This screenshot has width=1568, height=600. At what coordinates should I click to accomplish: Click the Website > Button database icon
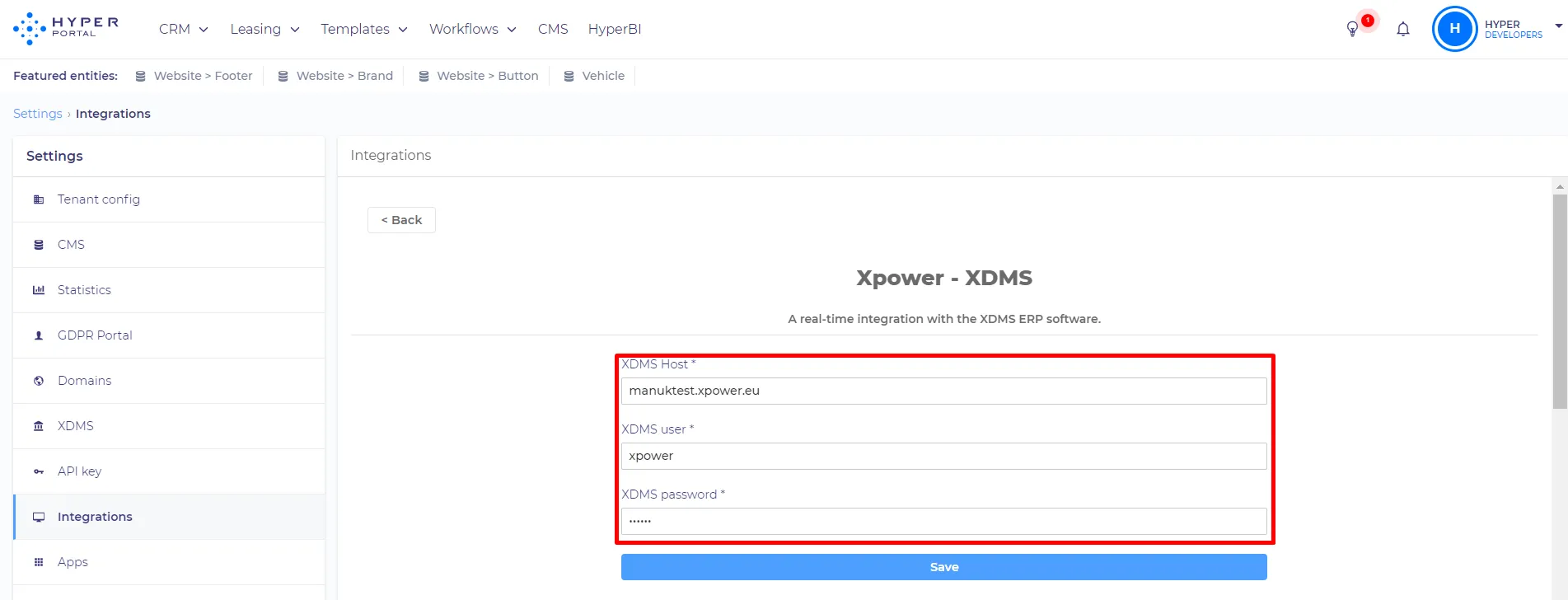424,76
